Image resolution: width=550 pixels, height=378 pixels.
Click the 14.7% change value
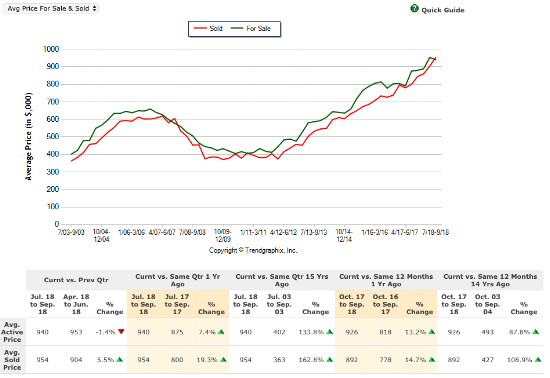coord(415,360)
